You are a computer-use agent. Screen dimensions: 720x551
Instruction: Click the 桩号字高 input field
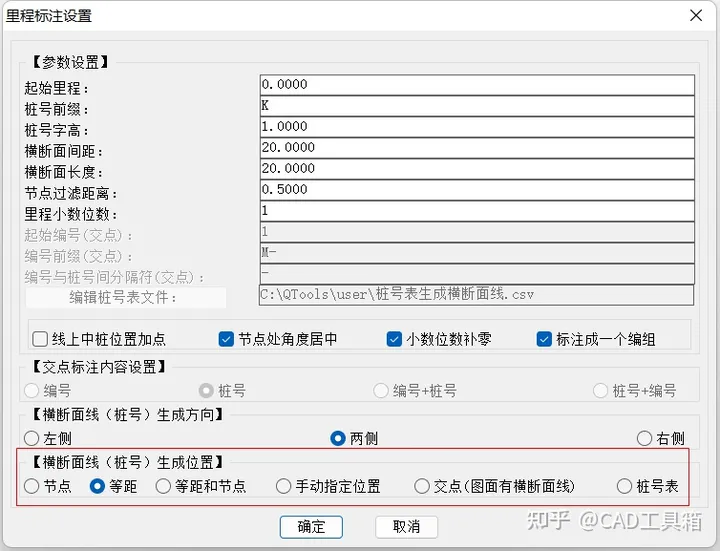[x=477, y=127]
